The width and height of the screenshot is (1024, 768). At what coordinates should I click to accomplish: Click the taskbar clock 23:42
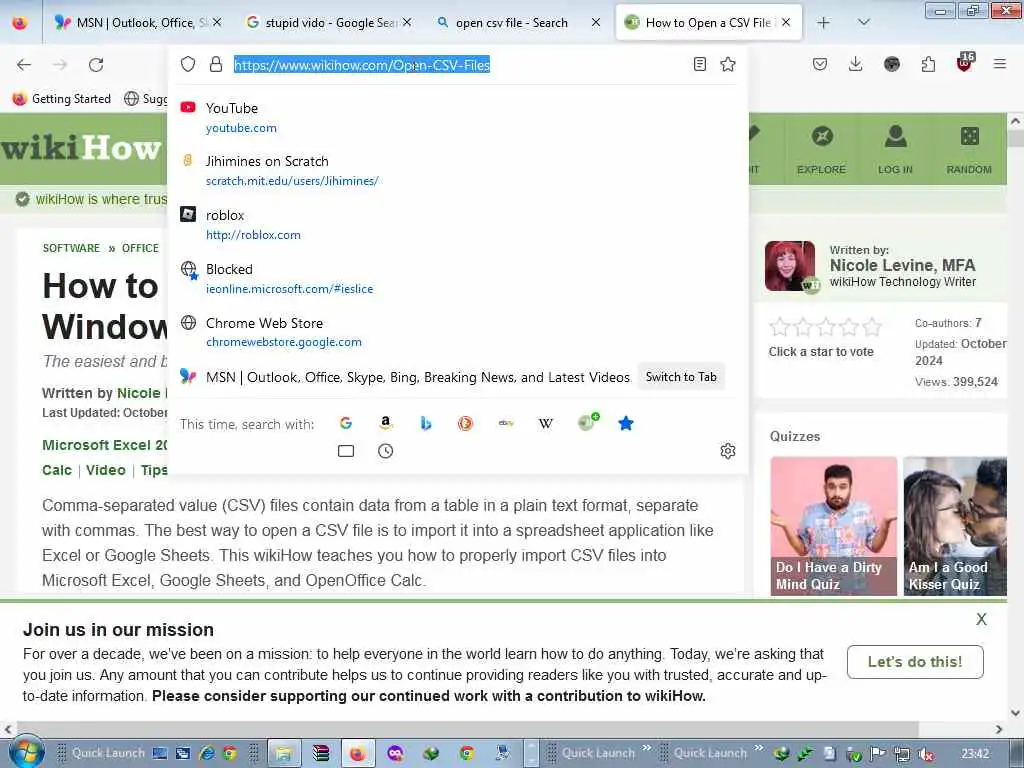[x=975, y=754]
